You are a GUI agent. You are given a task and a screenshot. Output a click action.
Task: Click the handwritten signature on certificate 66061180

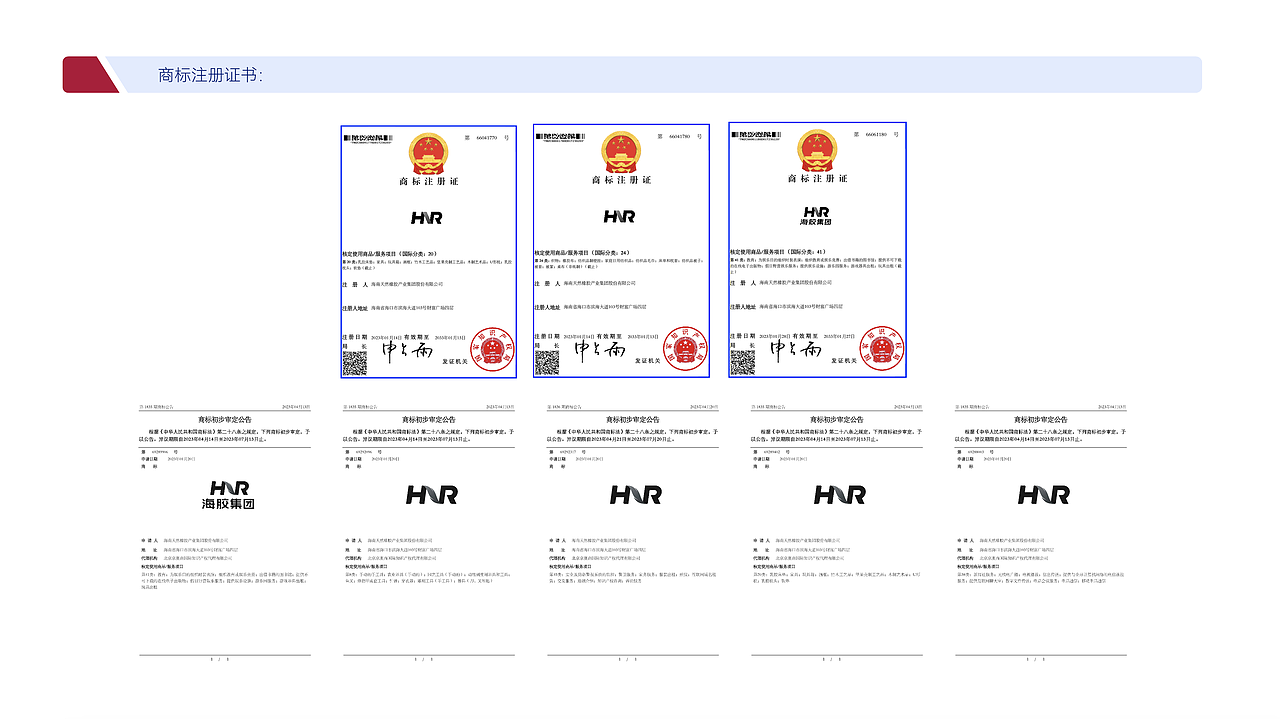(797, 350)
